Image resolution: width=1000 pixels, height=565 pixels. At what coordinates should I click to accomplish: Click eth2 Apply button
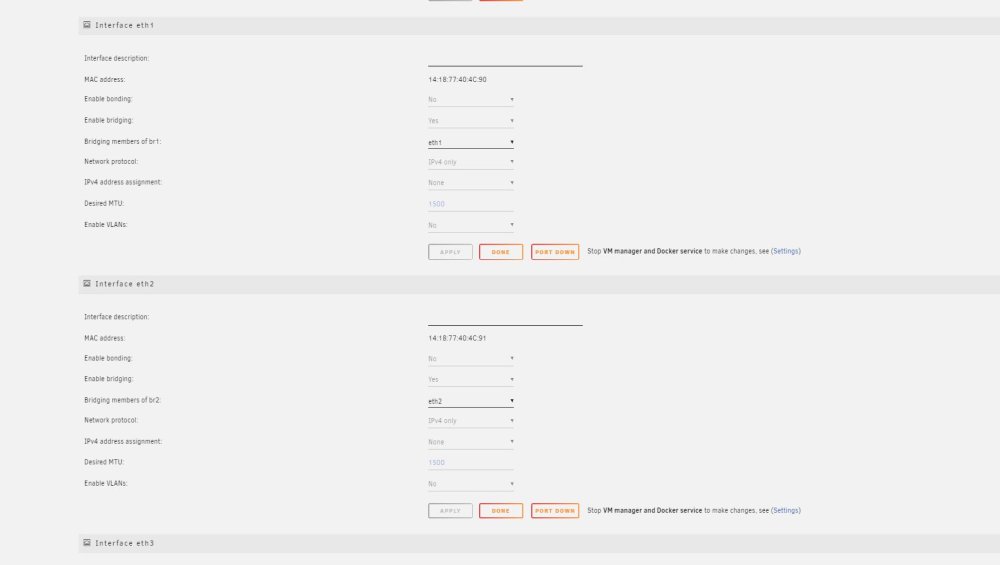[x=450, y=511]
